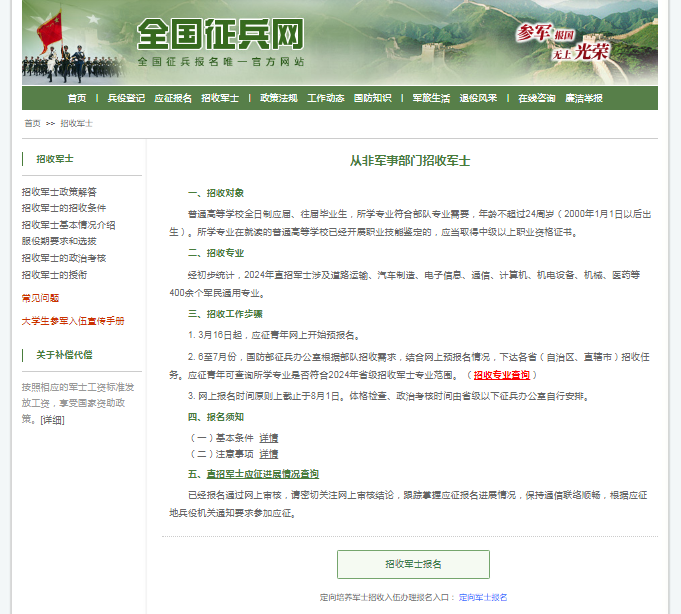The image size is (681, 614).
Task: Open 招收军士政策解答 sidebar link
Action: coord(59,191)
